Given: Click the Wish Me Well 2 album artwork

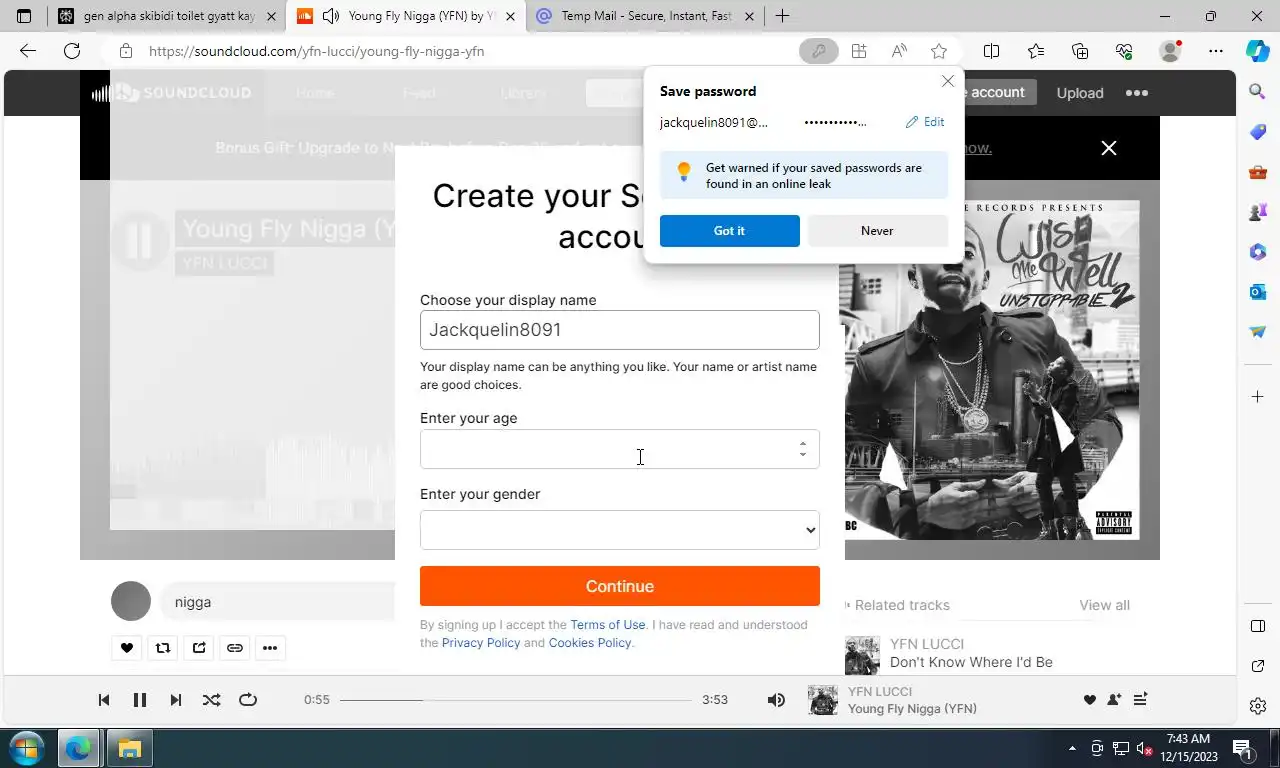Looking at the screenshot, I should coord(992,370).
